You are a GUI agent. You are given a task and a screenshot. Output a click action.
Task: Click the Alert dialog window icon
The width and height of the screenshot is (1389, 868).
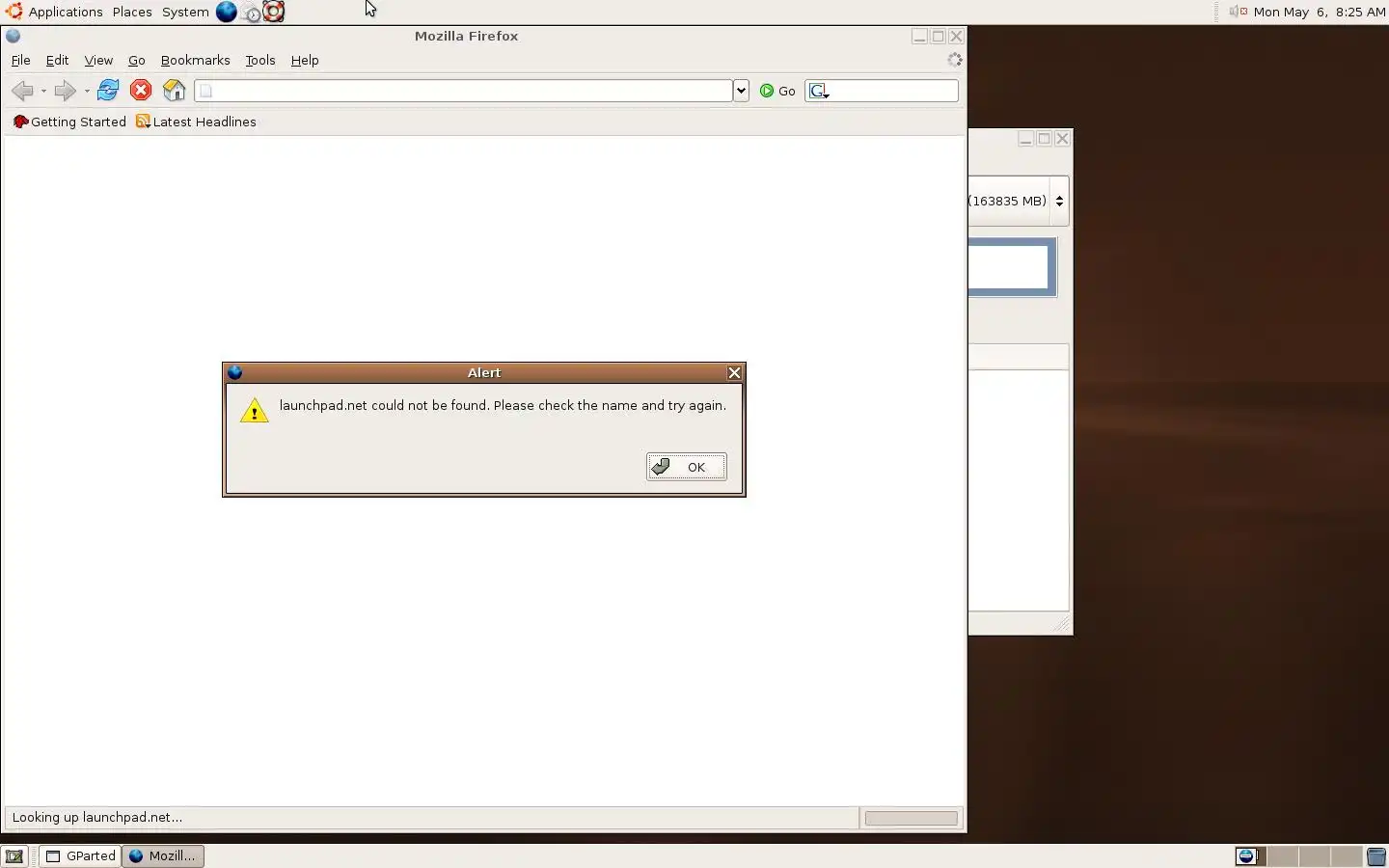point(234,372)
